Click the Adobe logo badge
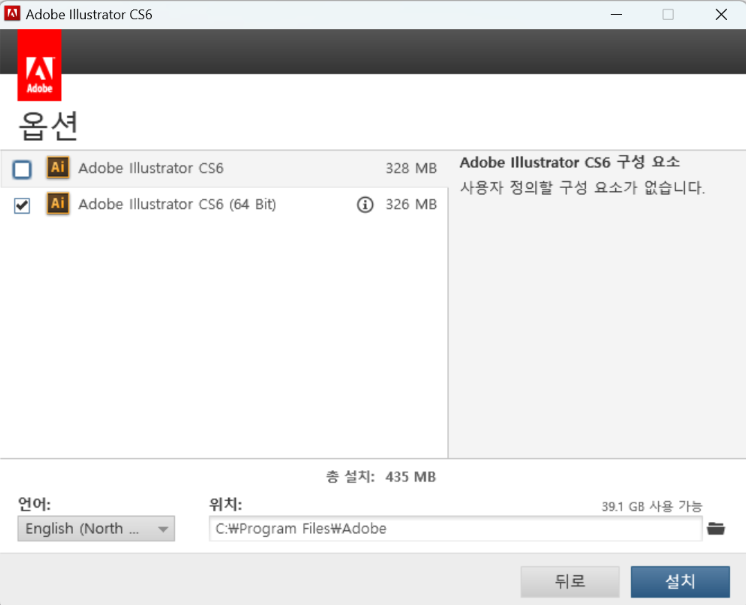 point(39,65)
